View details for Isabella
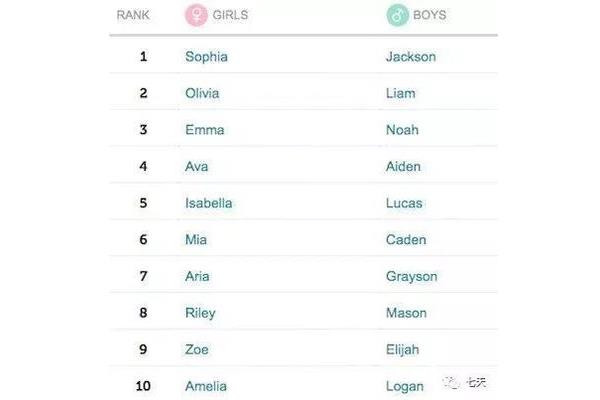This screenshot has height=400, width=600. (x=209, y=203)
